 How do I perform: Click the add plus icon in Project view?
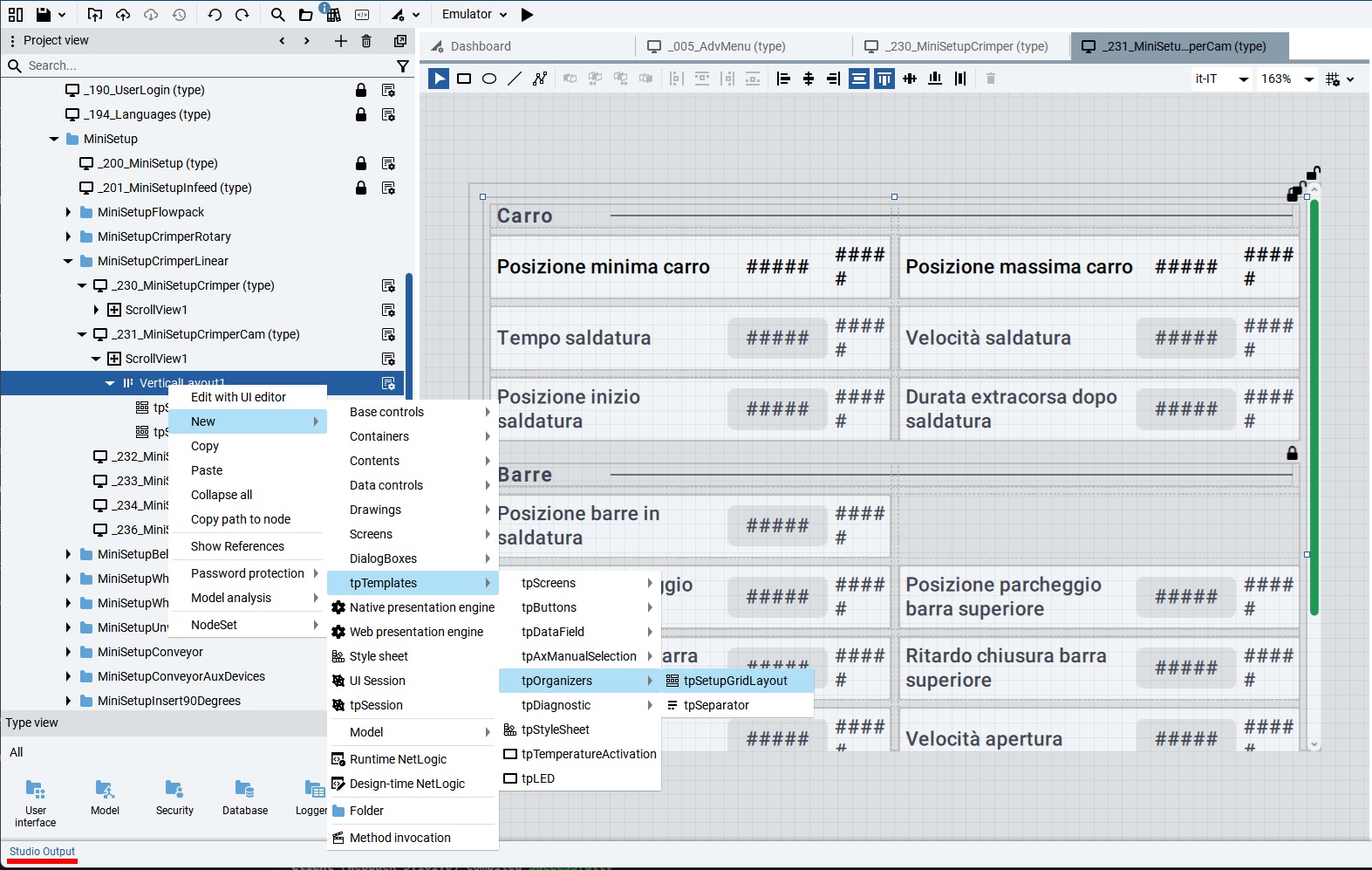click(x=340, y=41)
